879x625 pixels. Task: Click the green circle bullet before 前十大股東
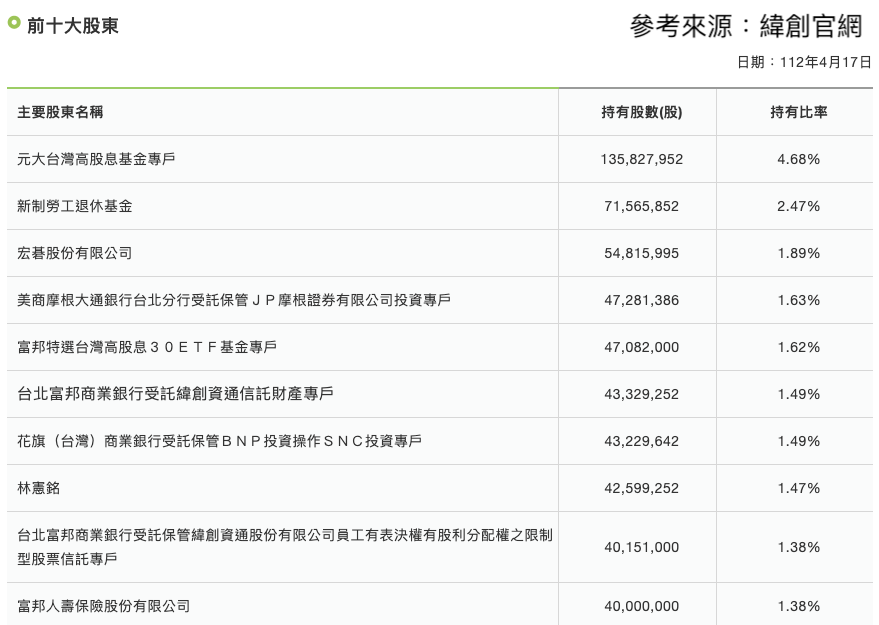(x=13, y=23)
